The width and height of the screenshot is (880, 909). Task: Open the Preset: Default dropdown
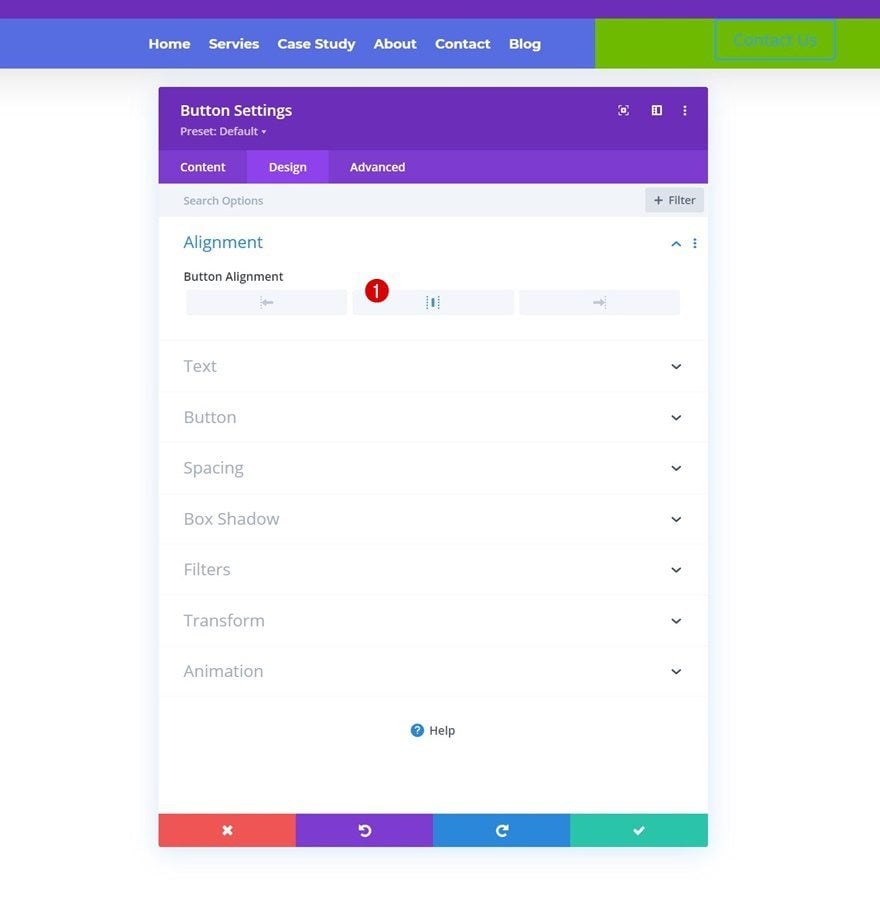pyautogui.click(x=223, y=132)
